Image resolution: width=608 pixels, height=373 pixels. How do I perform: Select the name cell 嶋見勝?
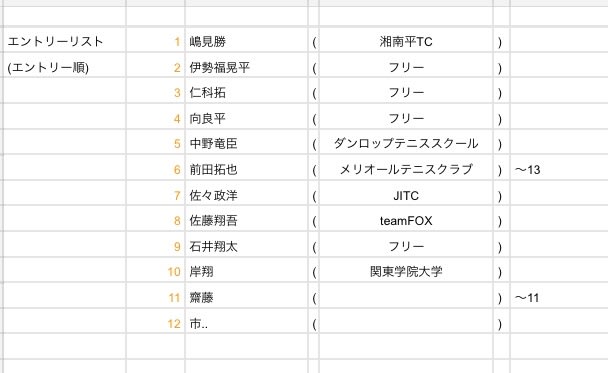247,41
